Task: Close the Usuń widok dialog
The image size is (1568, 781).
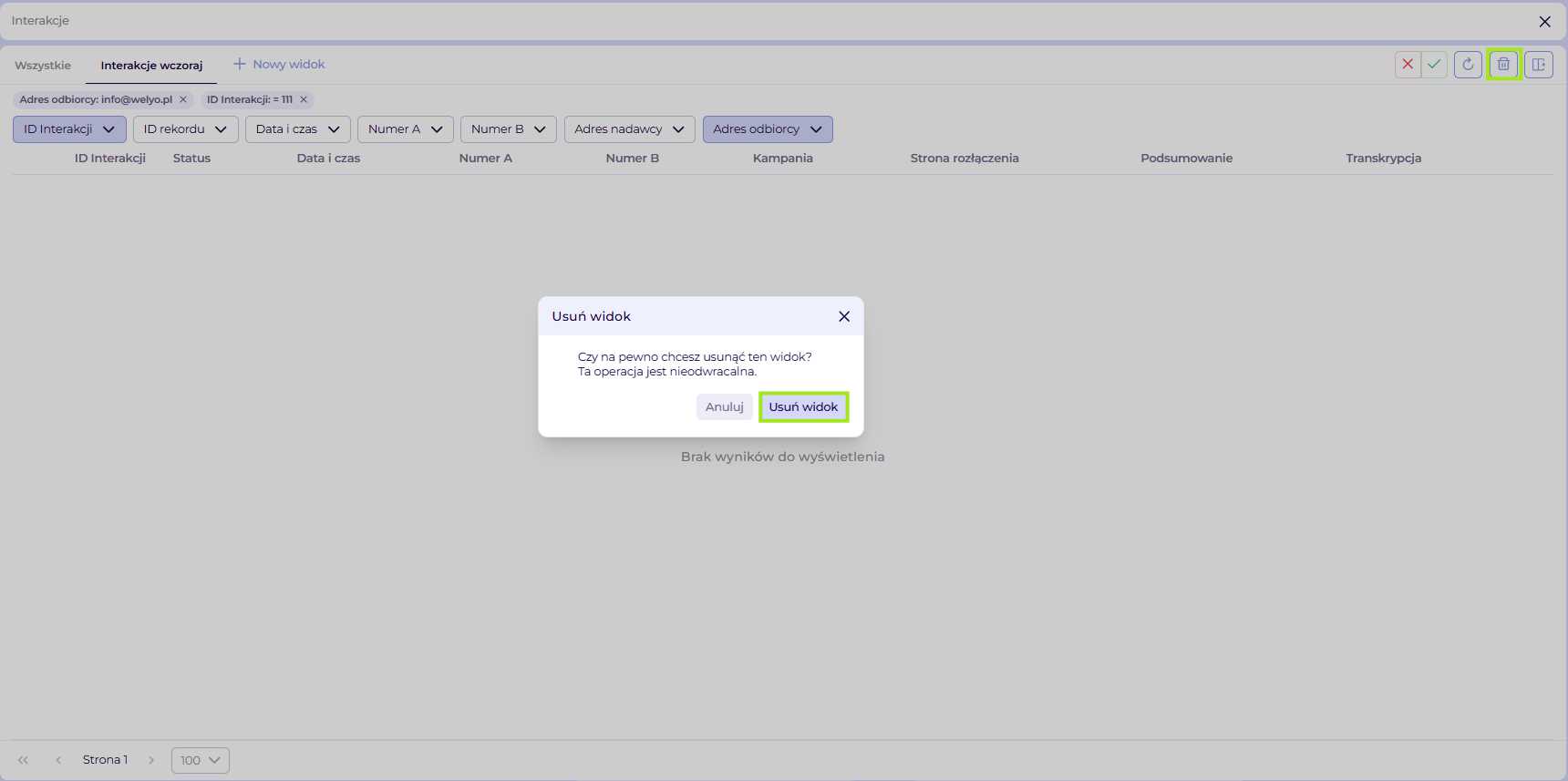Action: coord(844,316)
